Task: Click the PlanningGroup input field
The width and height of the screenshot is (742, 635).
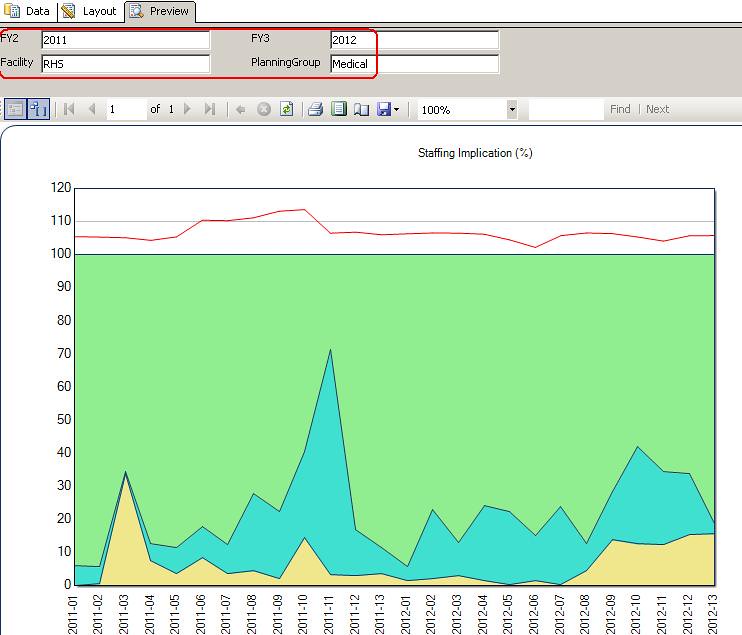Action: [415, 64]
